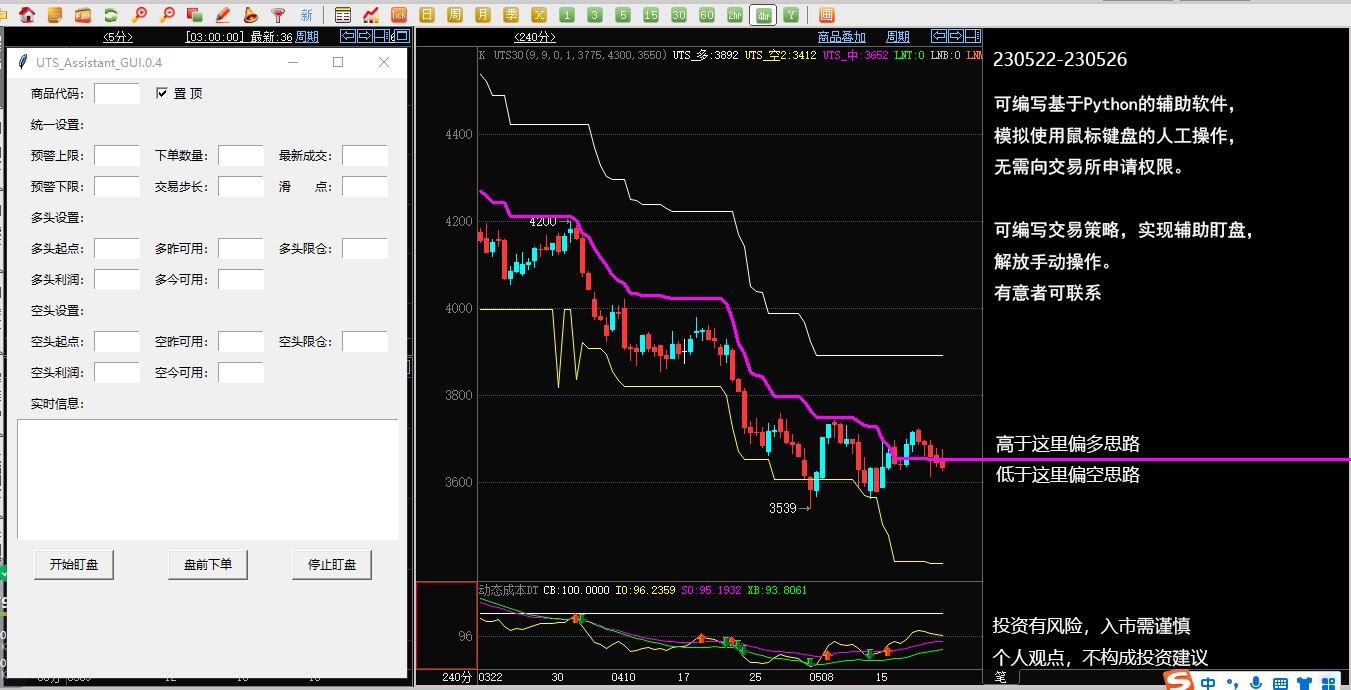Click 盘前下单 button
The image size is (1351, 690).
[x=208, y=564]
